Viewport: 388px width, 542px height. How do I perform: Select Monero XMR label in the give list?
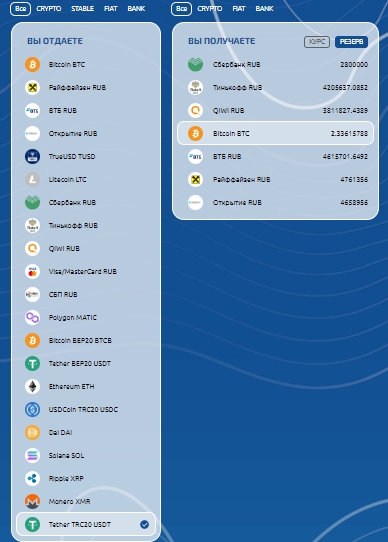click(69, 501)
